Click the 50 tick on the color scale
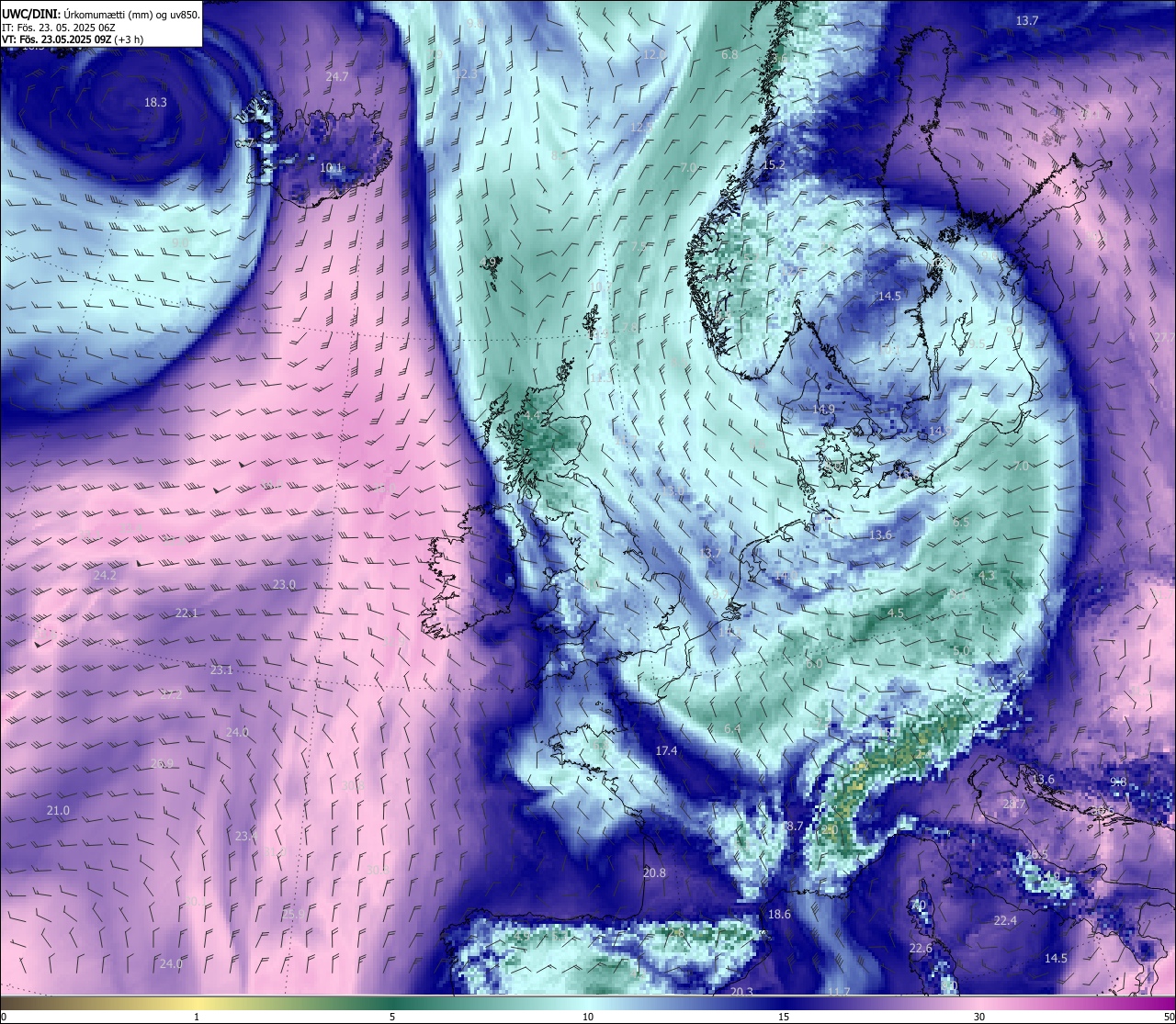This screenshot has width=1176, height=1024. 1169,1017
